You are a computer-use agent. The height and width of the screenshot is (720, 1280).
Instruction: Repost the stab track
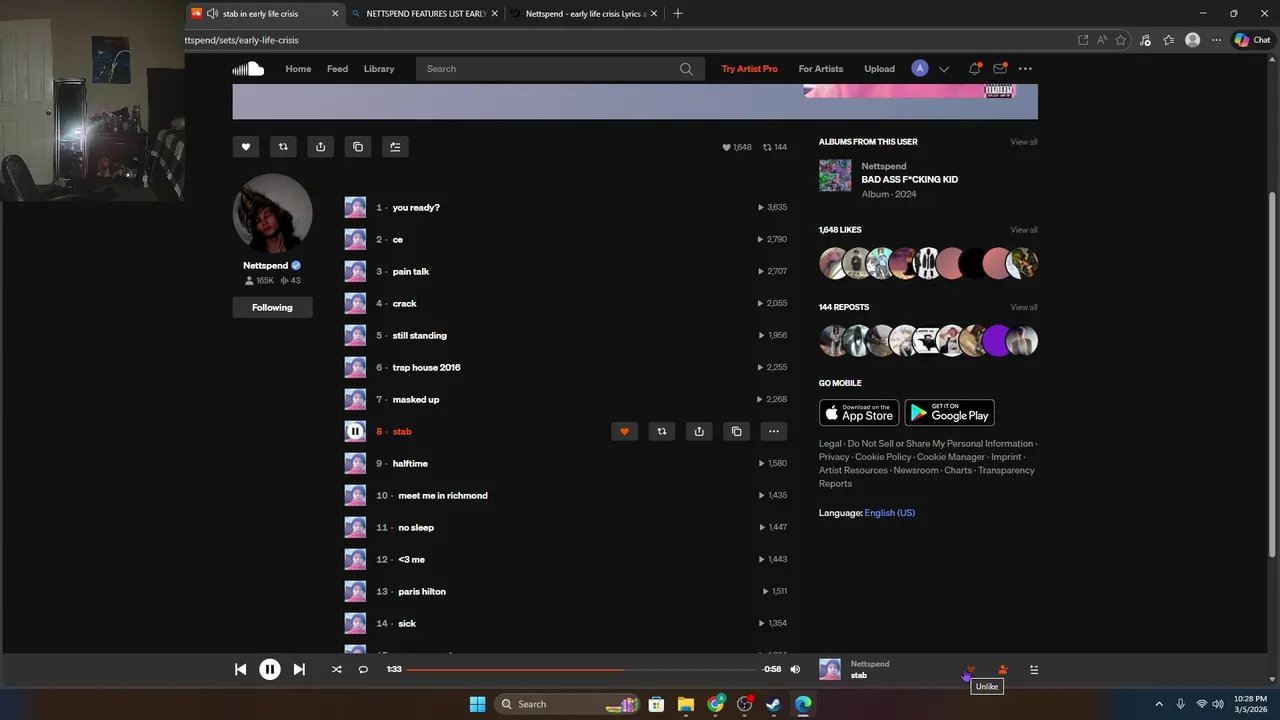[661, 431]
